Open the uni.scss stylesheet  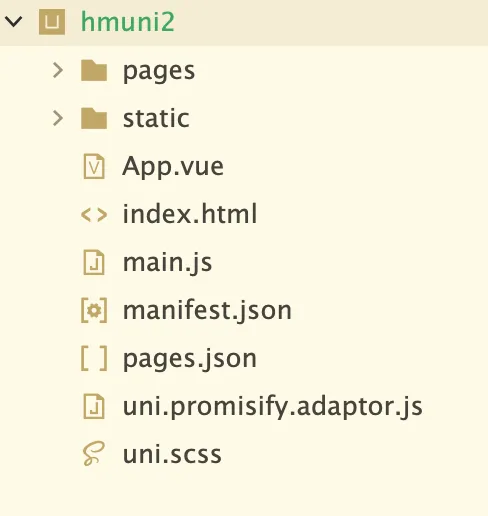tap(172, 454)
